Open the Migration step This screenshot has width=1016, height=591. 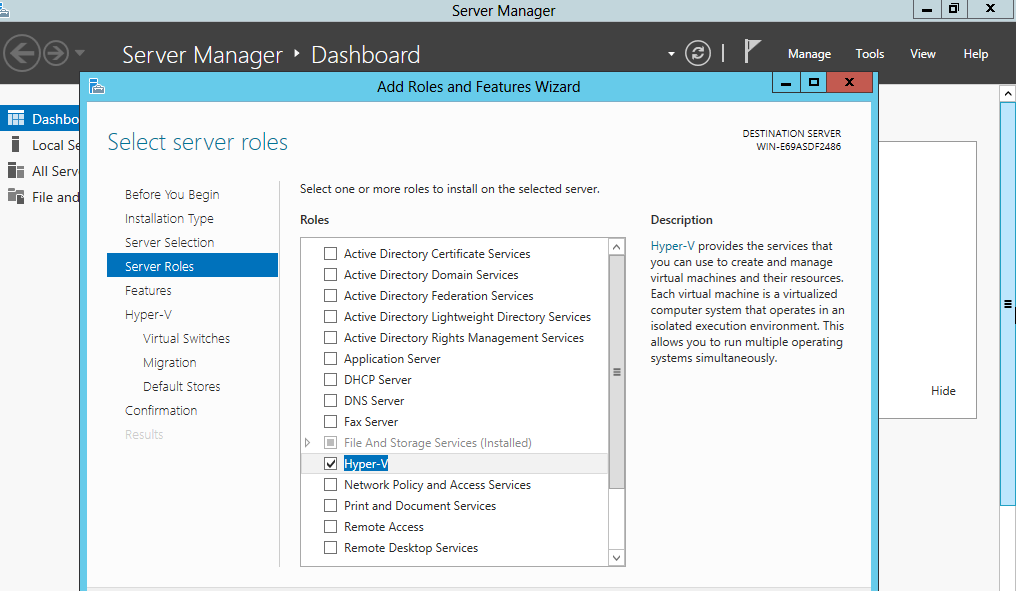pyautogui.click(x=169, y=362)
